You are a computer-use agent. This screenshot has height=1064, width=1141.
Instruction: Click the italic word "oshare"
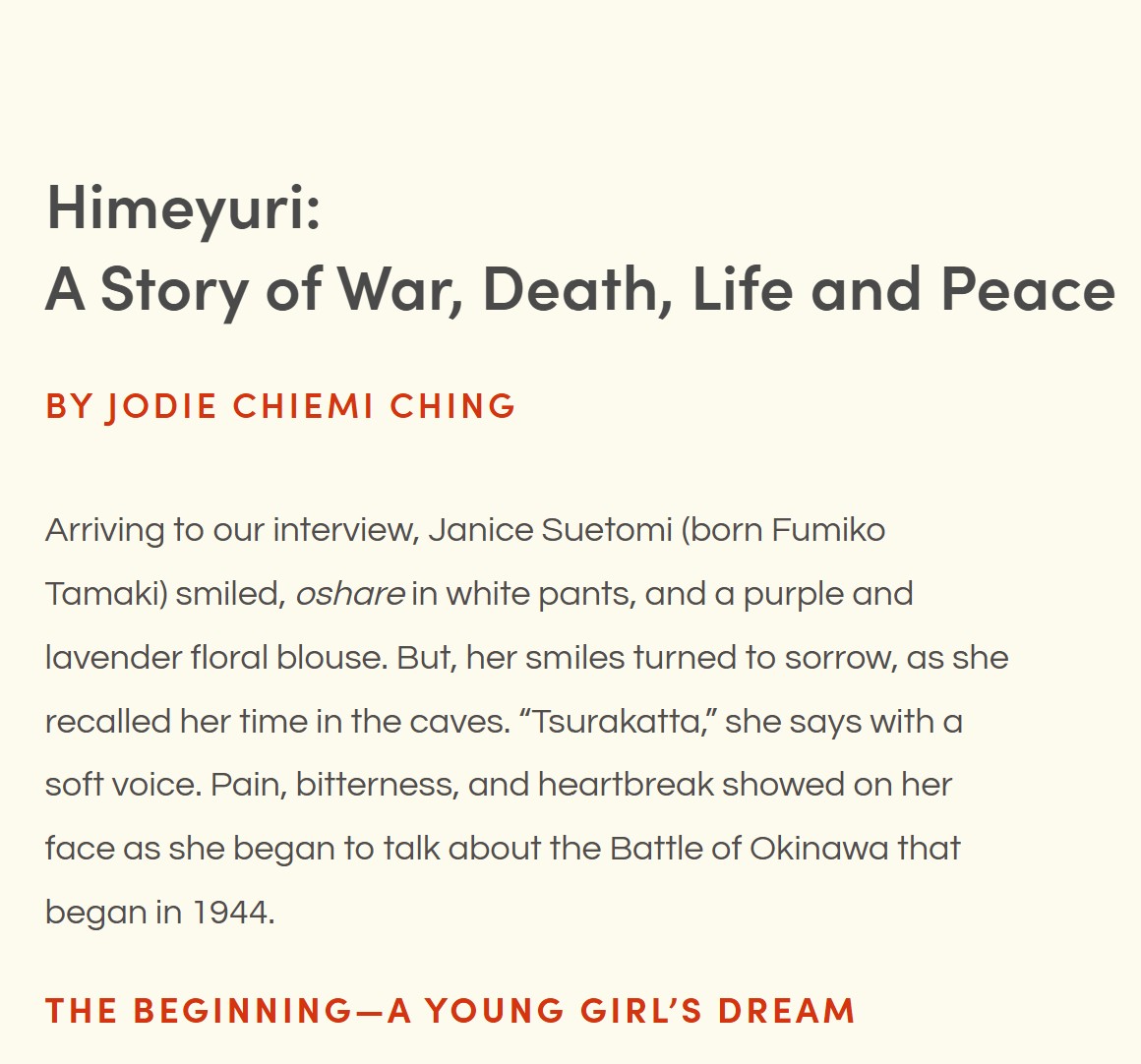(x=349, y=594)
